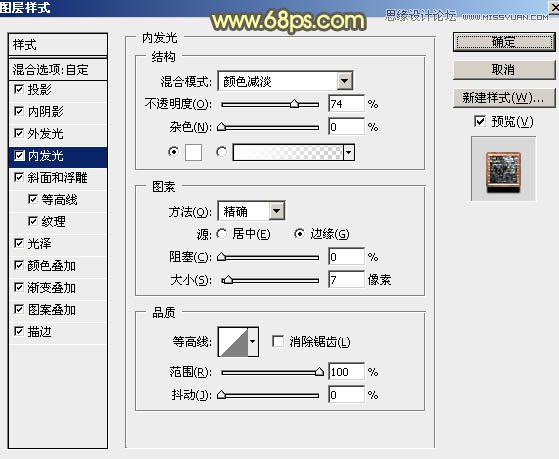The height and width of the screenshot is (459, 559).
Task: Select the 居中(E) source radio button
Action: [221, 234]
